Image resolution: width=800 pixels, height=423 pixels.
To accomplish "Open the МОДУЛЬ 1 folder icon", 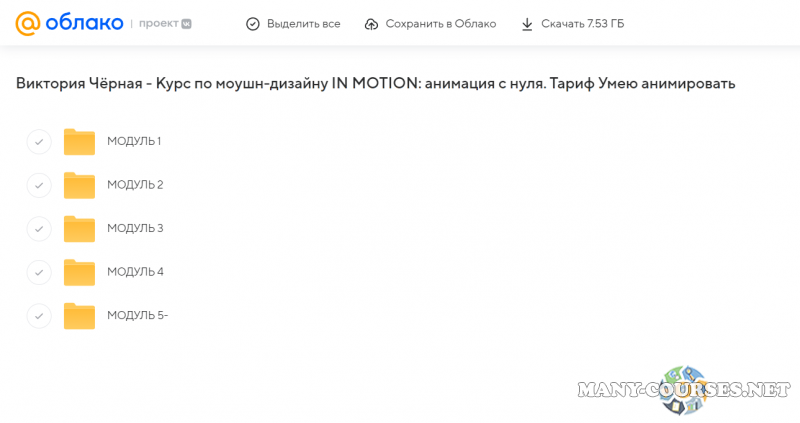I will click(79, 142).
